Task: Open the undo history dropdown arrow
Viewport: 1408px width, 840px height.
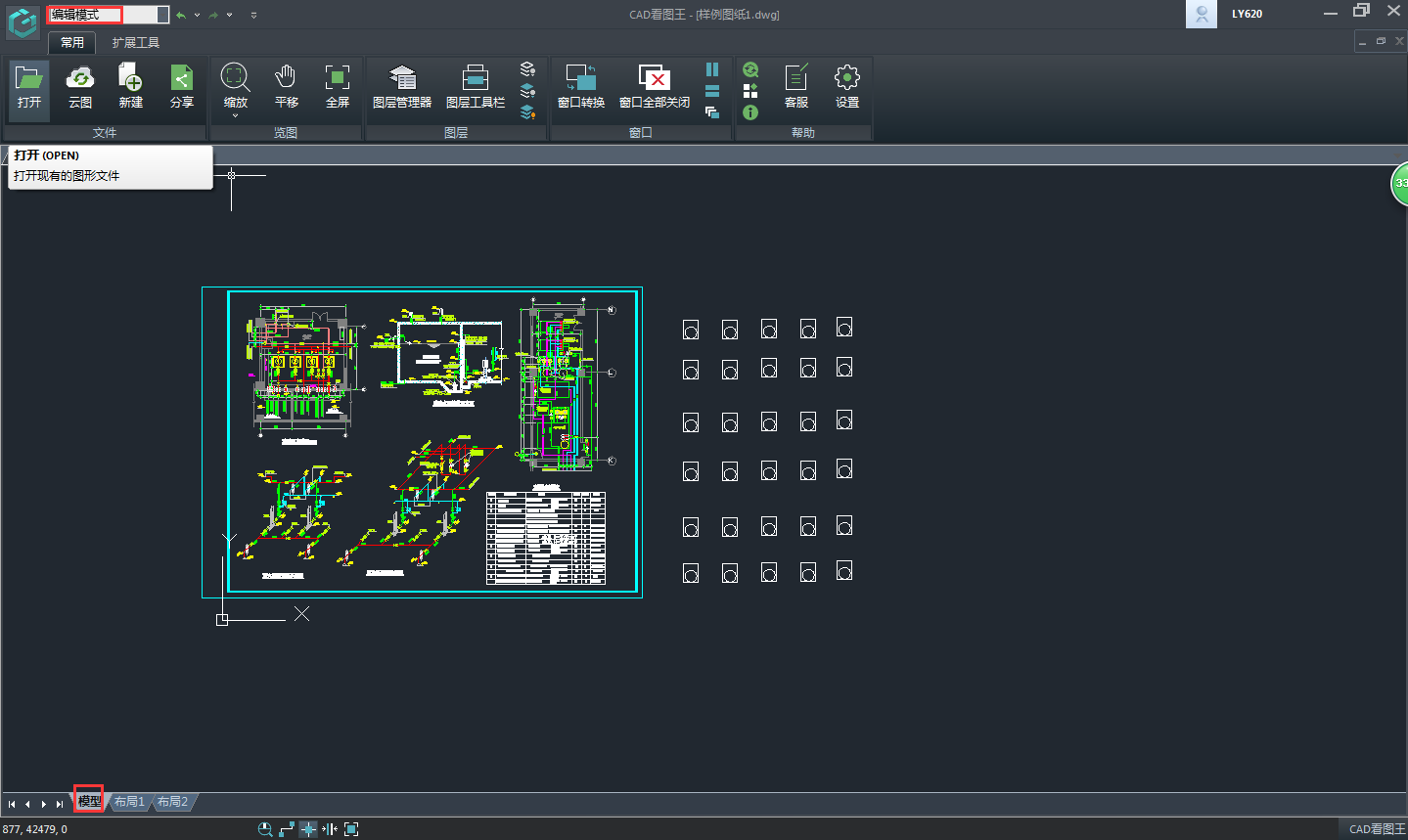Action: (x=197, y=16)
